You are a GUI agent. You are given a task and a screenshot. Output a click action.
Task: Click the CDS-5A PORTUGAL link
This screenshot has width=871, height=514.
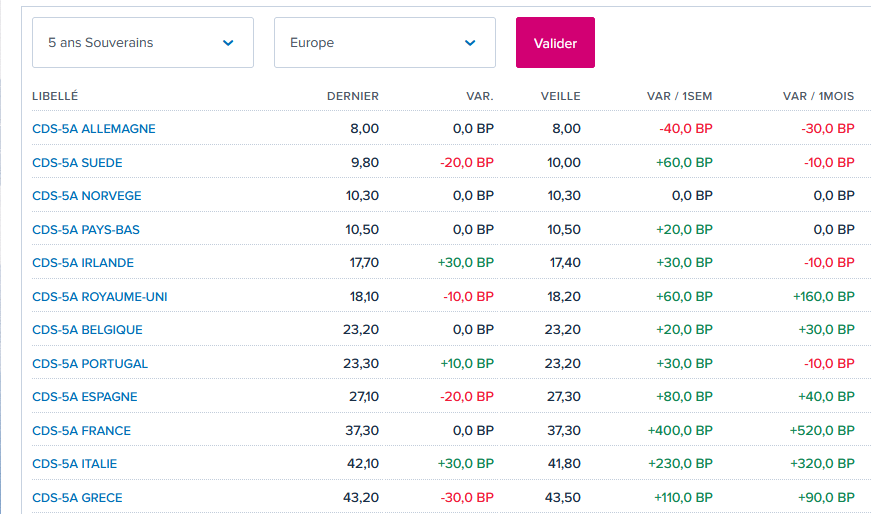90,363
